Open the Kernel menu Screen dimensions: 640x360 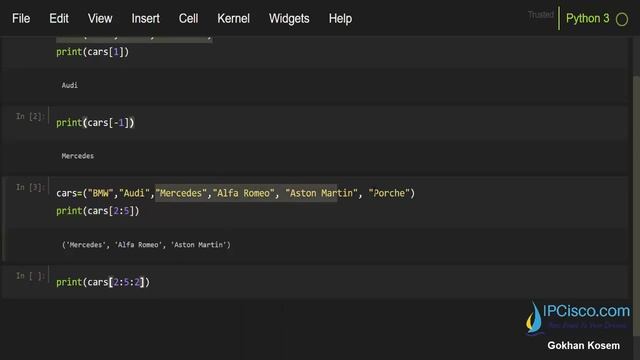coord(233,18)
